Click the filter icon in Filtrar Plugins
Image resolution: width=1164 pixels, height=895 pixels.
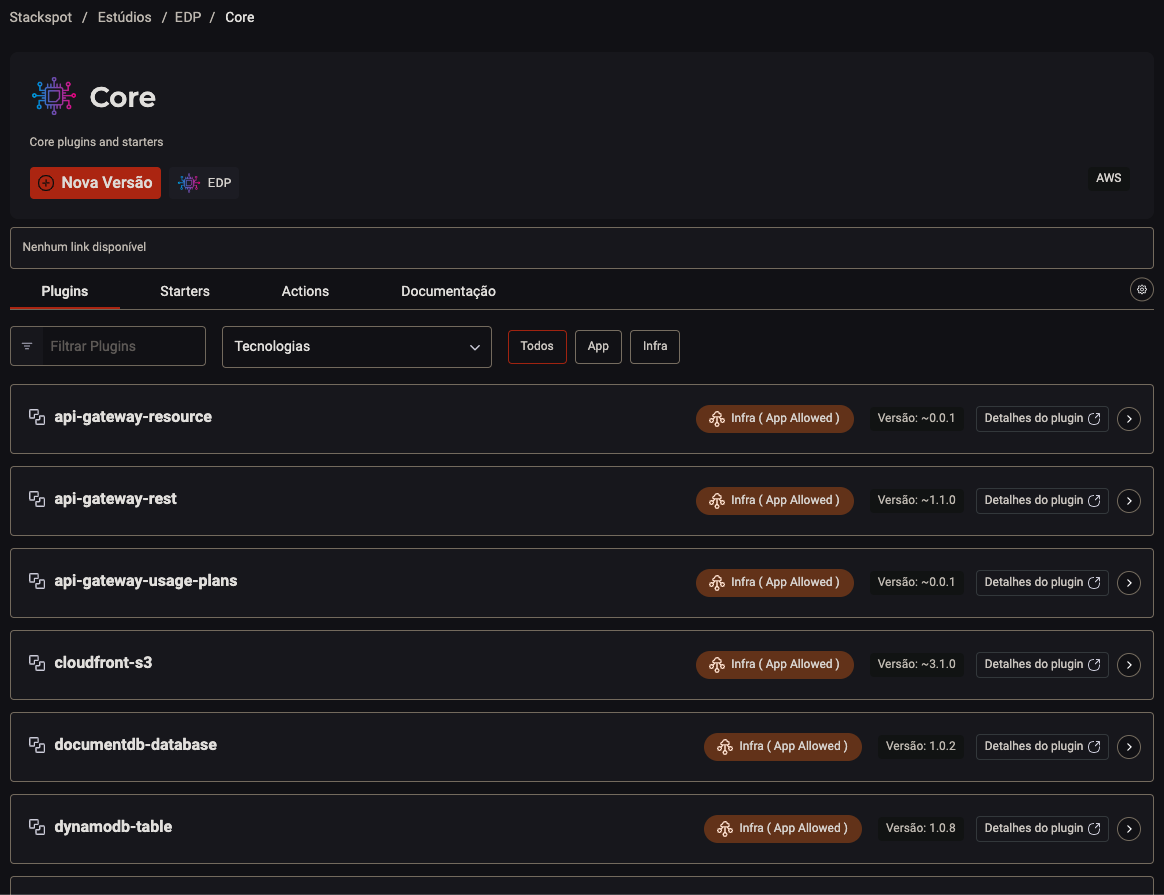tap(27, 346)
